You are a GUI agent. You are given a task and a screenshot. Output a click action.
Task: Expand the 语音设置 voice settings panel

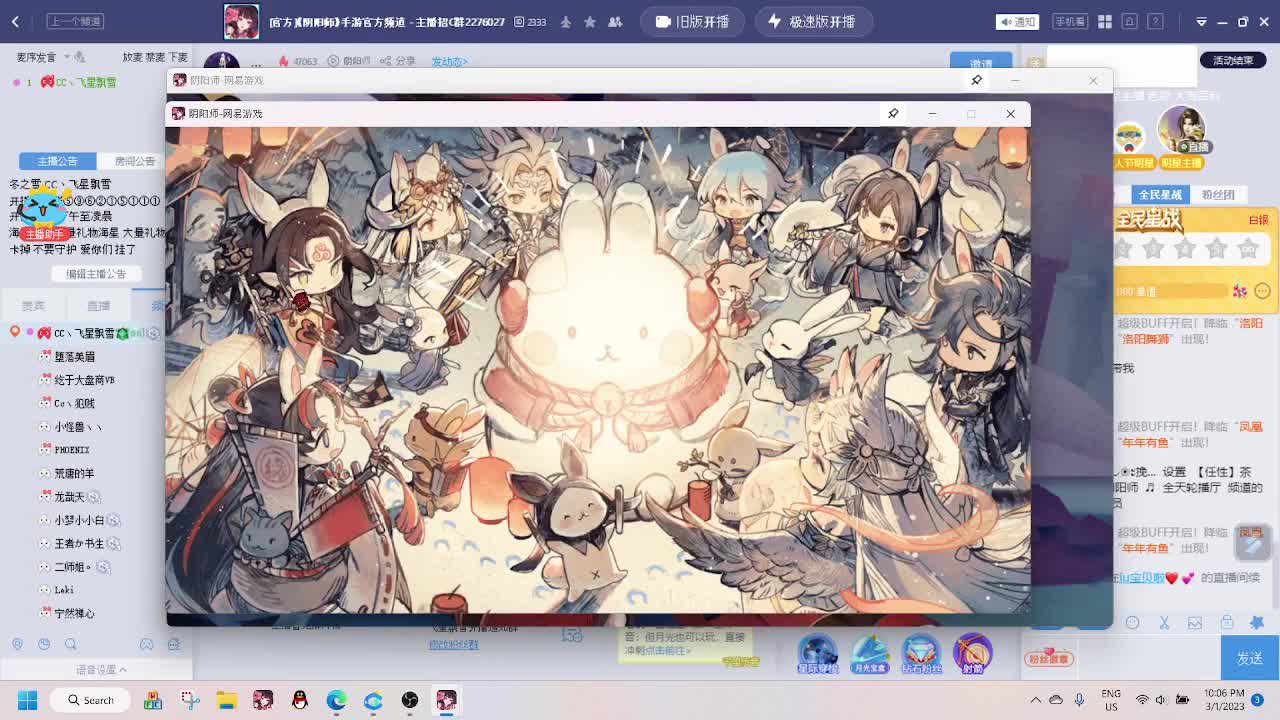pos(101,670)
